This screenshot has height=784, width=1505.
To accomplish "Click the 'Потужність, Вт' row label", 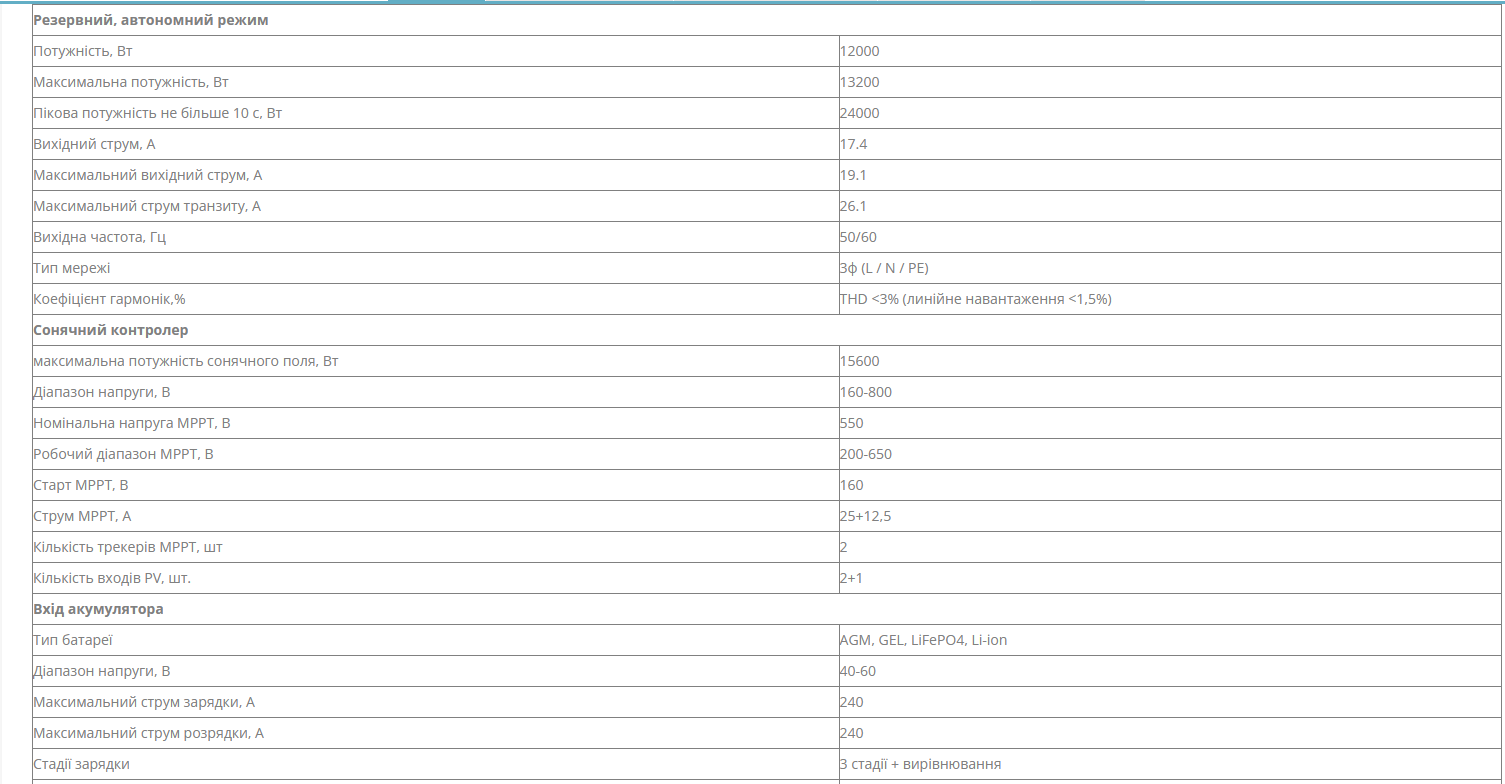I will [84, 51].
